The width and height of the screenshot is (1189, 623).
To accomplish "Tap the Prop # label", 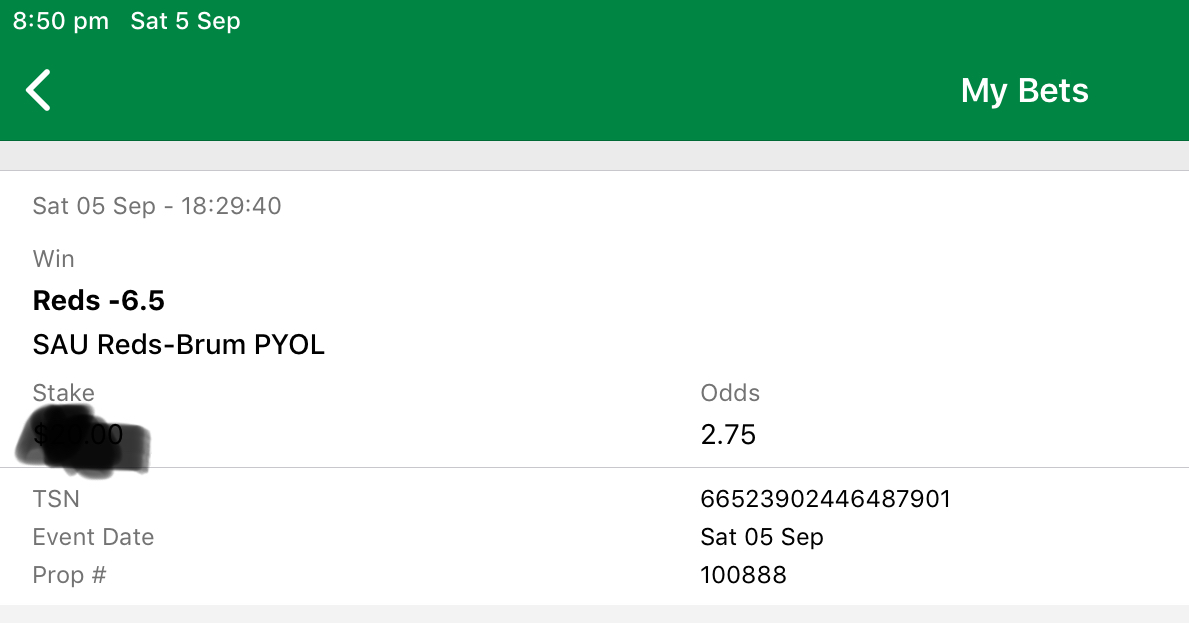I will (69, 575).
